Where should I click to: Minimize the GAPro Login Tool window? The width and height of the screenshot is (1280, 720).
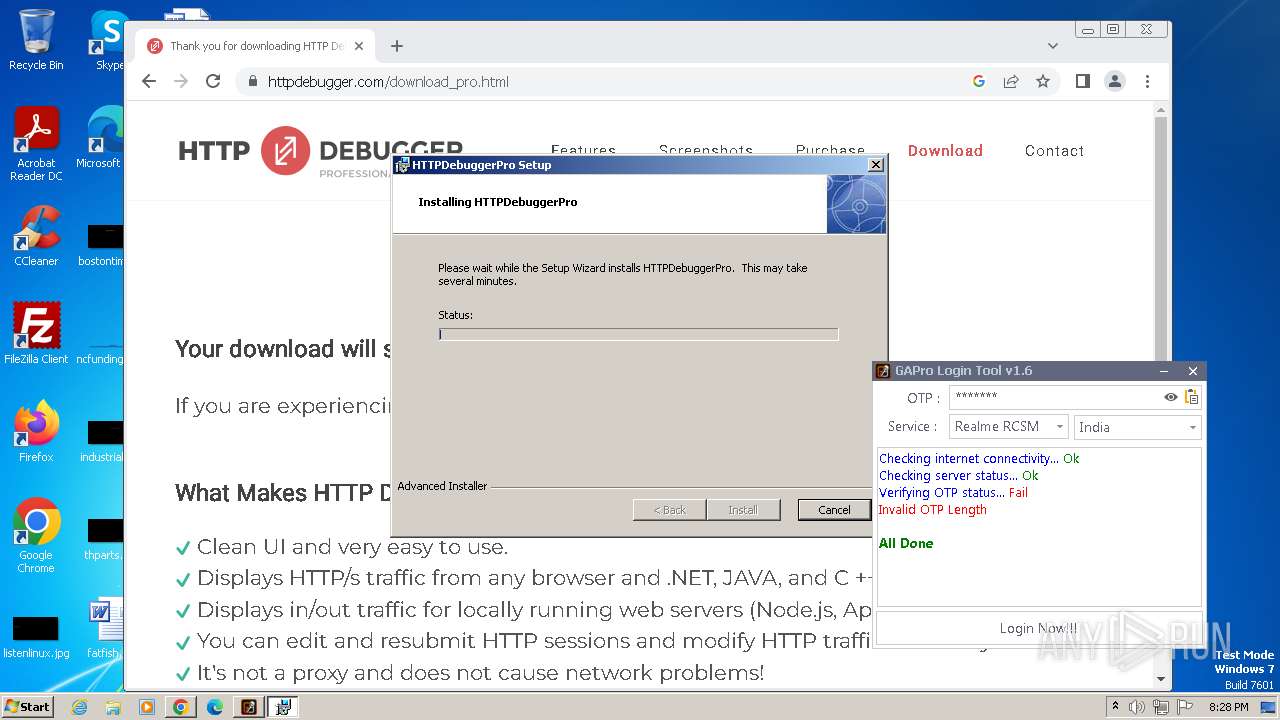tap(1165, 371)
